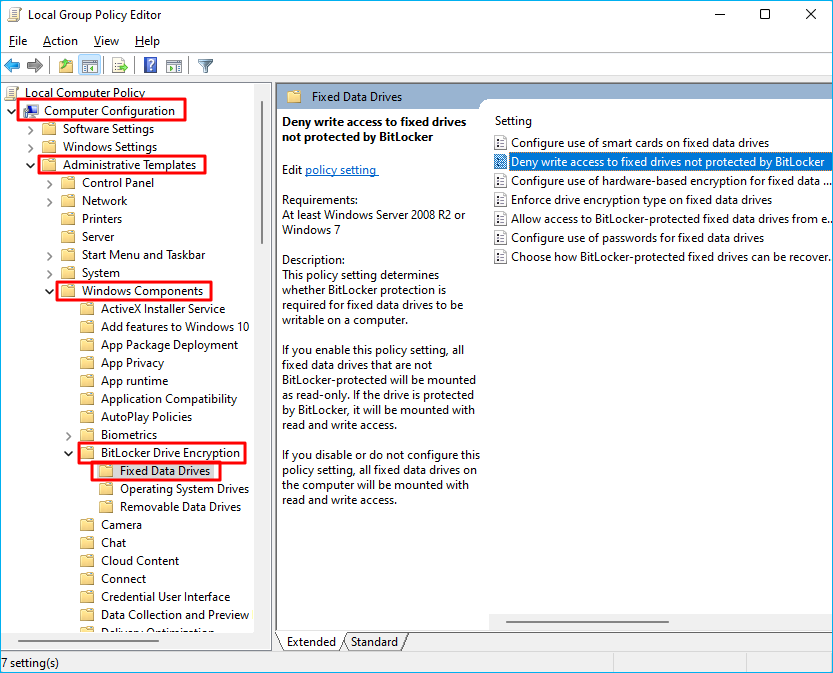
Task: Click the Filter funnel icon
Action: click(206, 66)
